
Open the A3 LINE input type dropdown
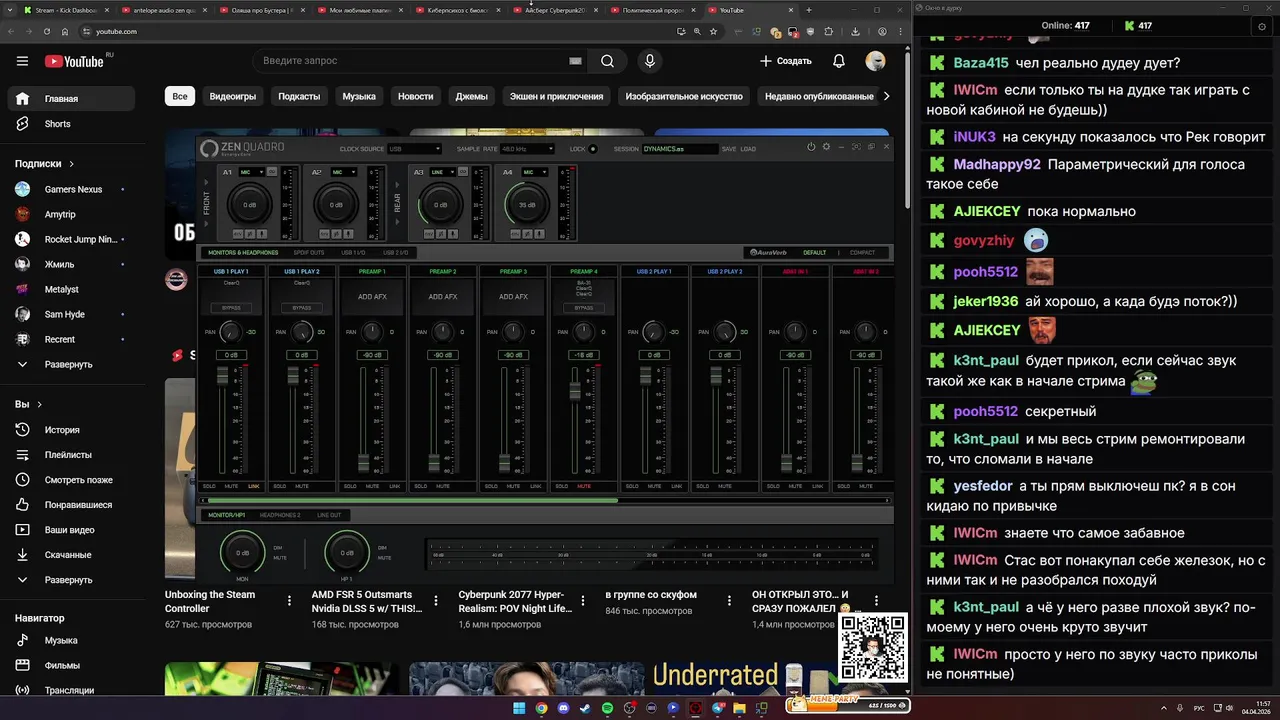pyautogui.click(x=443, y=172)
